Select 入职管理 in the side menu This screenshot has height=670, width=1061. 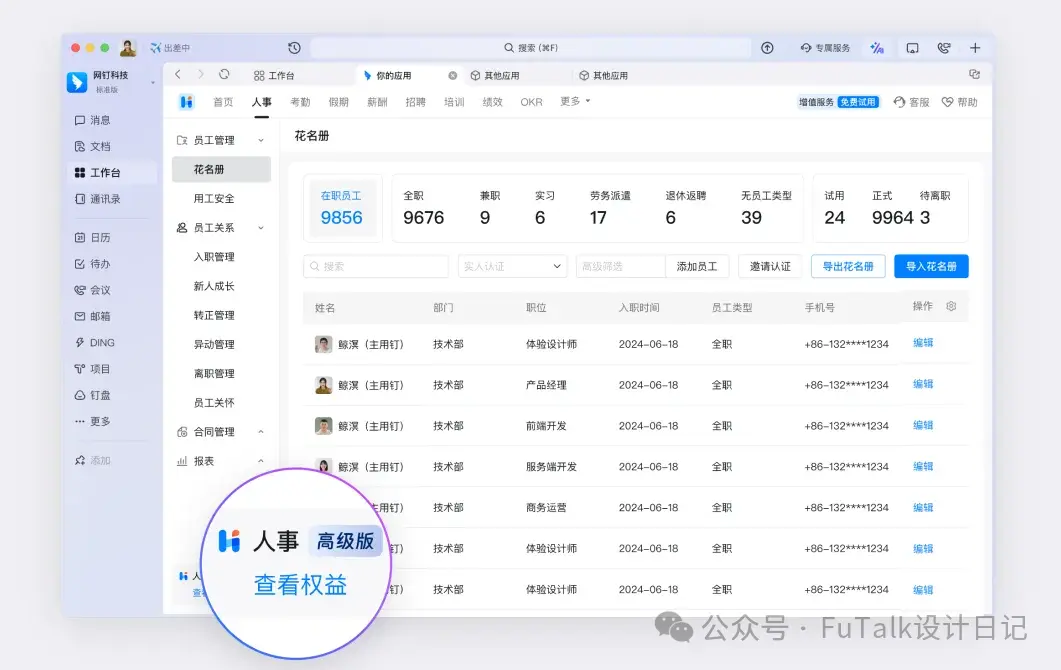pyautogui.click(x=214, y=257)
